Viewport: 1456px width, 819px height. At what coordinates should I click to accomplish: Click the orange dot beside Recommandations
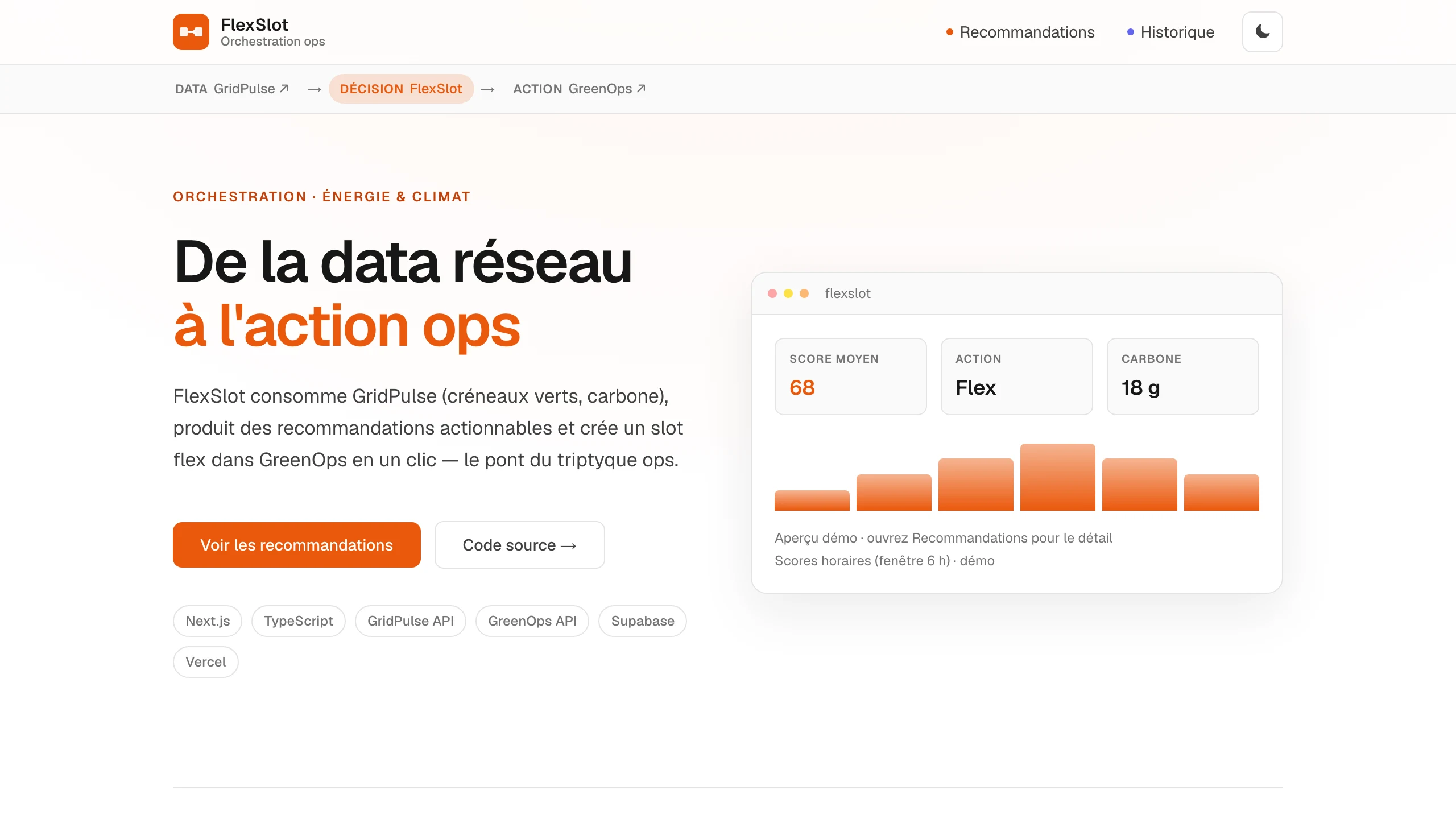949,32
